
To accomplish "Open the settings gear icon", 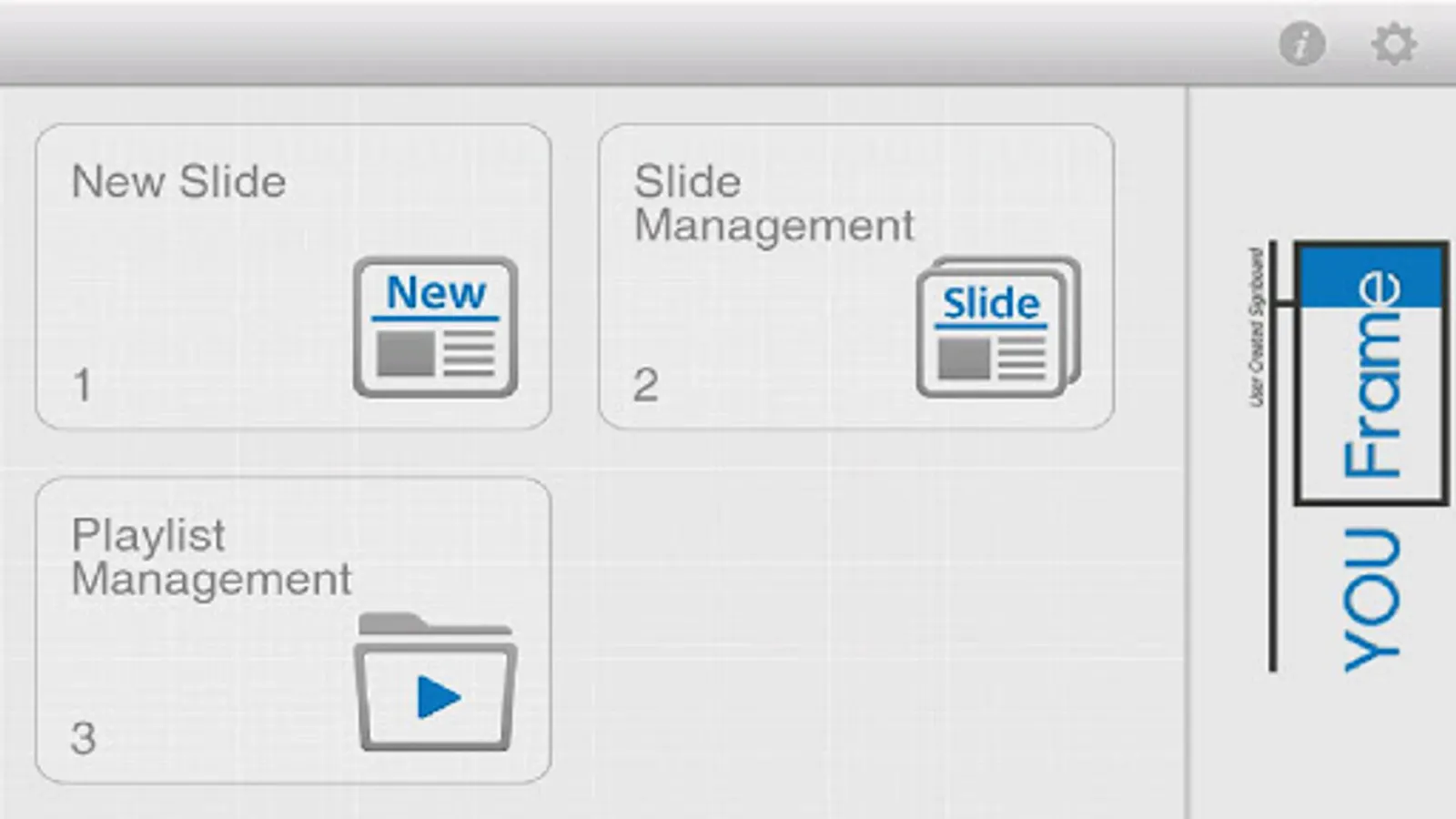I will click(1395, 43).
